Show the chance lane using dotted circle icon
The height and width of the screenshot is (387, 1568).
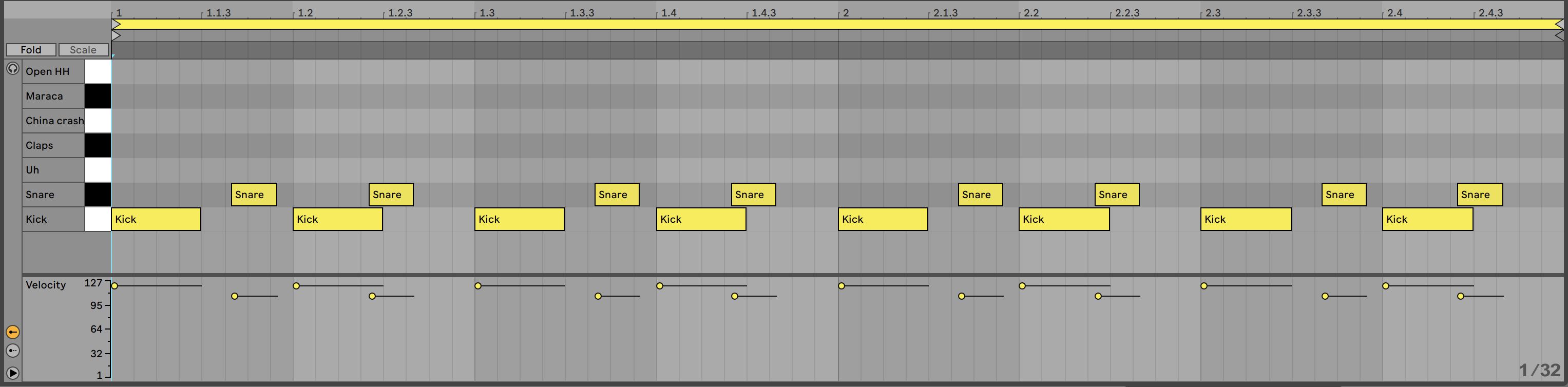(x=12, y=351)
